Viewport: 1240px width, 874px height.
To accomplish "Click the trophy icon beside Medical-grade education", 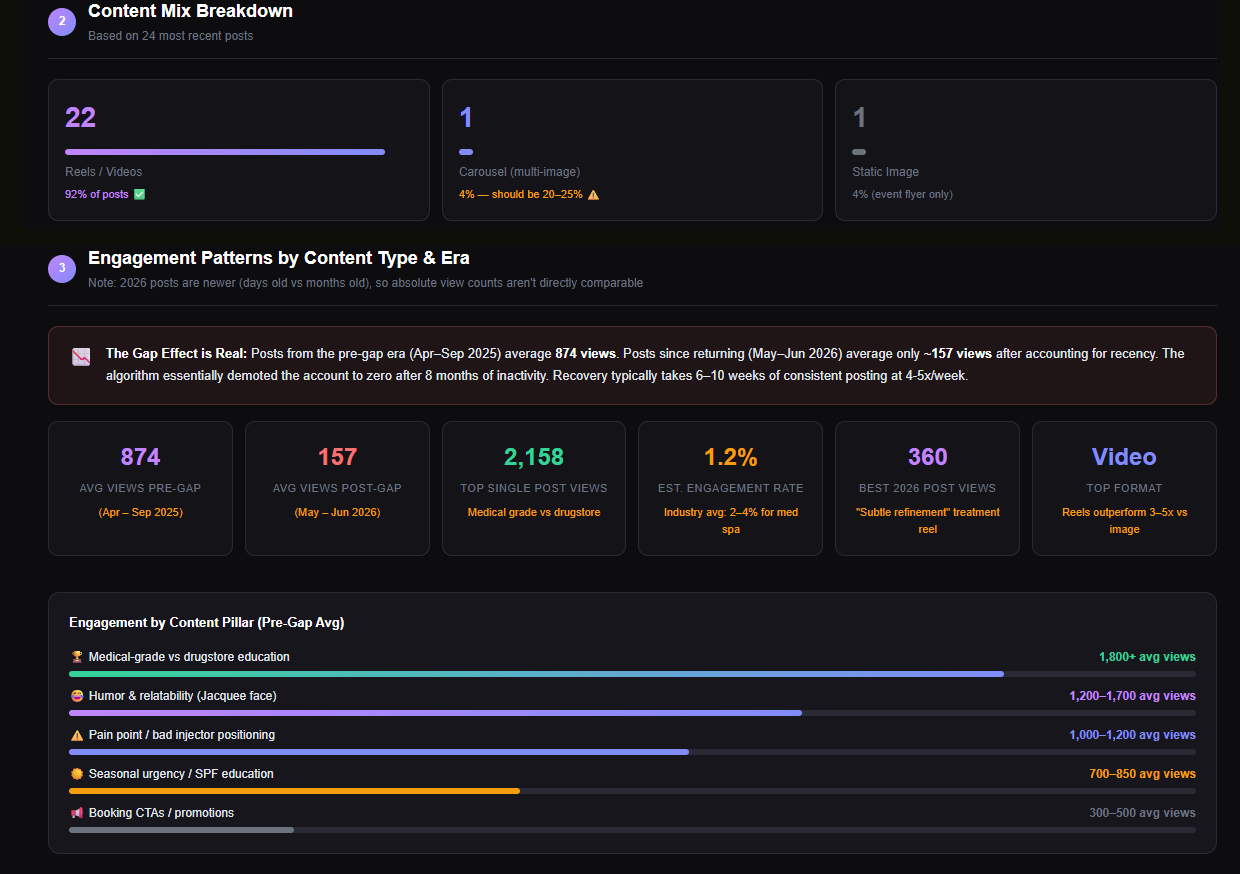I will [x=76, y=657].
